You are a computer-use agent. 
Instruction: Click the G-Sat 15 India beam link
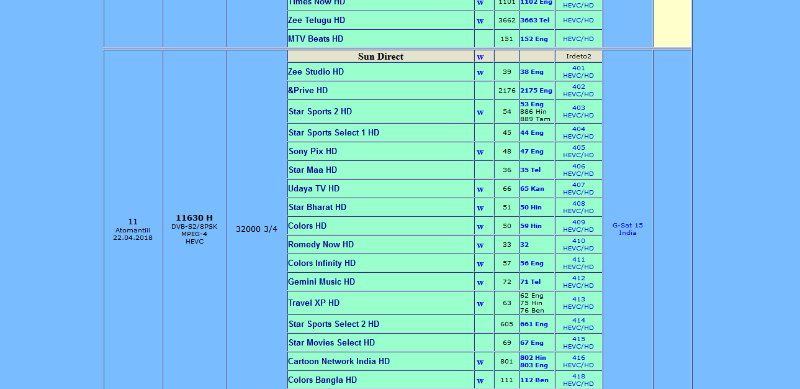pyautogui.click(x=628, y=229)
